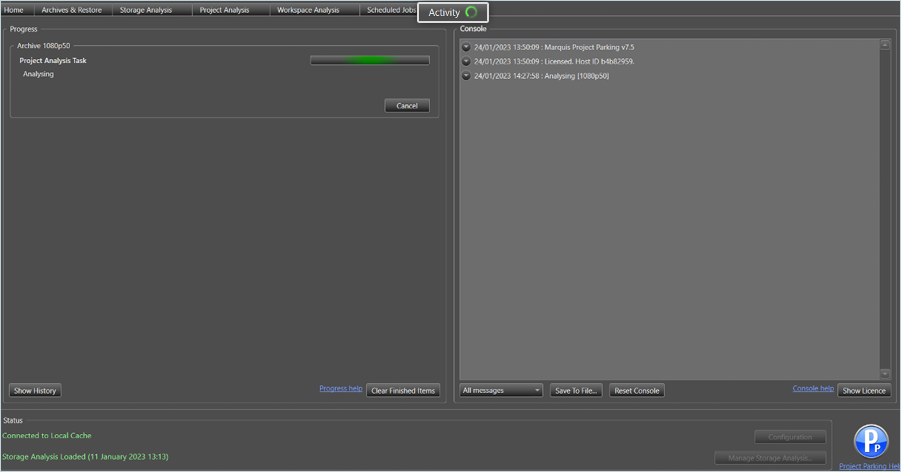Click Clear Finished Items
This screenshot has width=901, height=472.
point(403,390)
